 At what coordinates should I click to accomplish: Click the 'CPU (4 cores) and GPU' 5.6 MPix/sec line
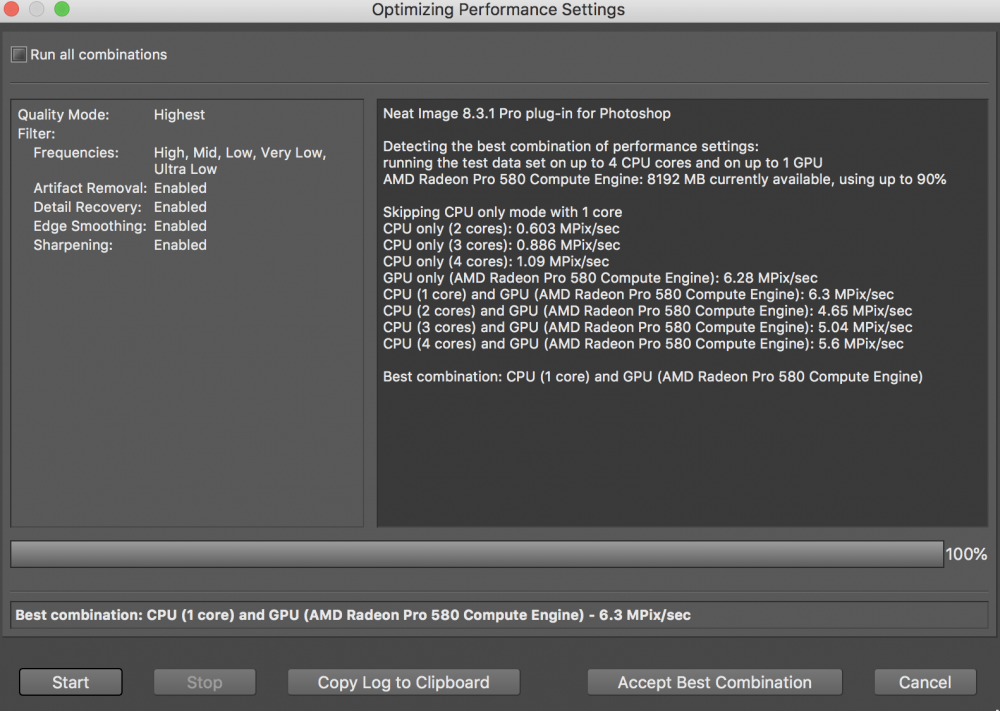[x=643, y=344]
